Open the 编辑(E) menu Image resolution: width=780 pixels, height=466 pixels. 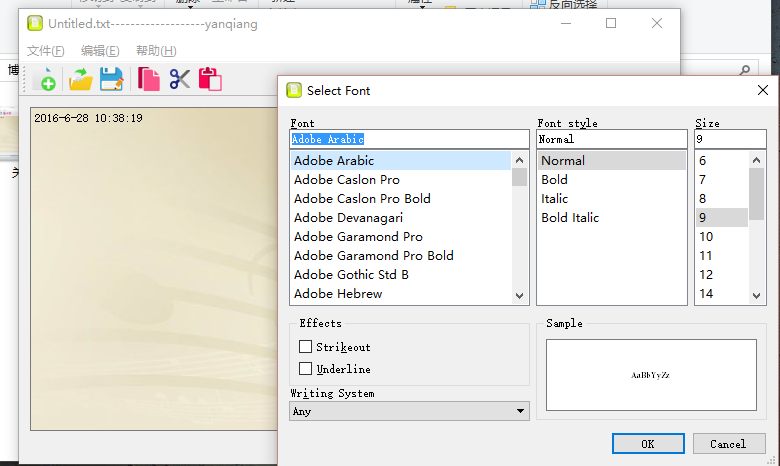[100, 51]
